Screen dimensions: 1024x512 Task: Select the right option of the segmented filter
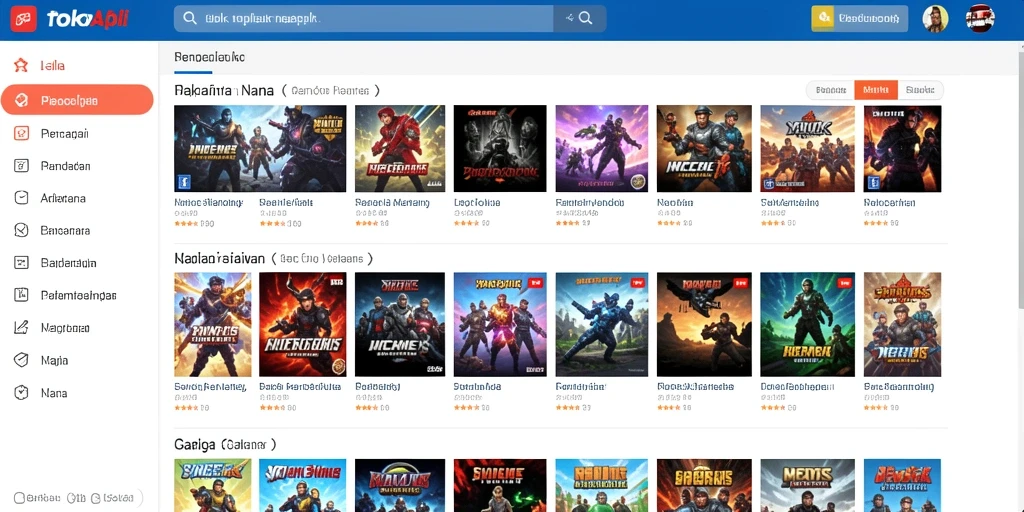(920, 90)
